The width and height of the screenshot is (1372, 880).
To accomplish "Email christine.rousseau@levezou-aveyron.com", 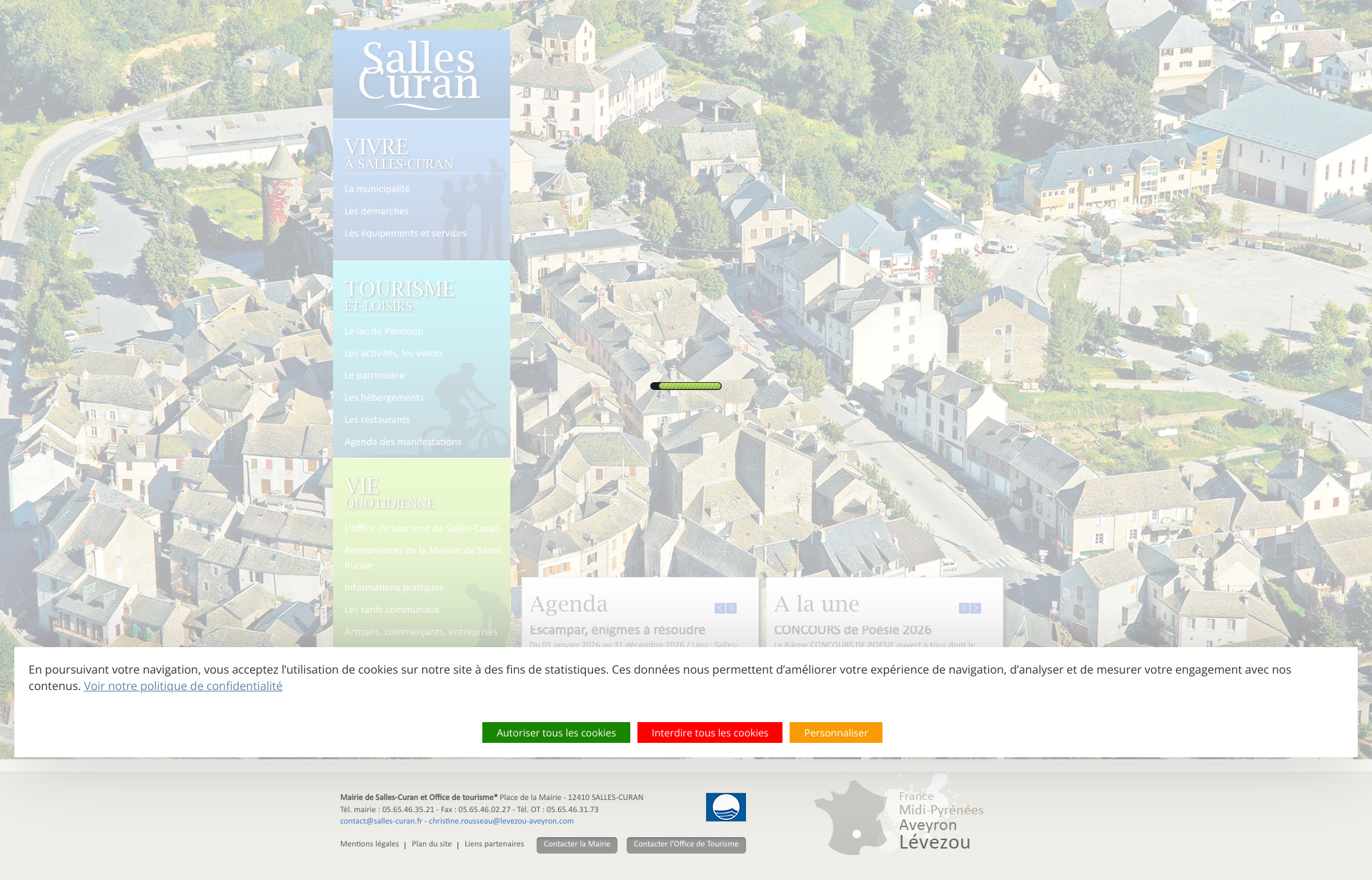I will pyautogui.click(x=501, y=821).
